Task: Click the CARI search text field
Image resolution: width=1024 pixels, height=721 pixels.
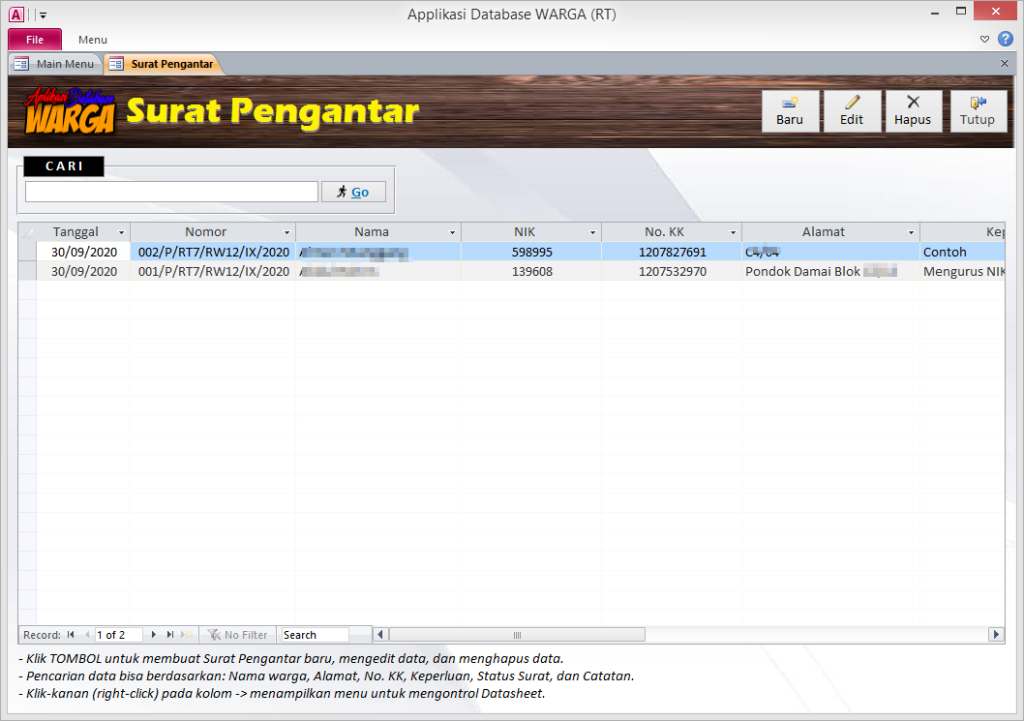Action: point(171,192)
